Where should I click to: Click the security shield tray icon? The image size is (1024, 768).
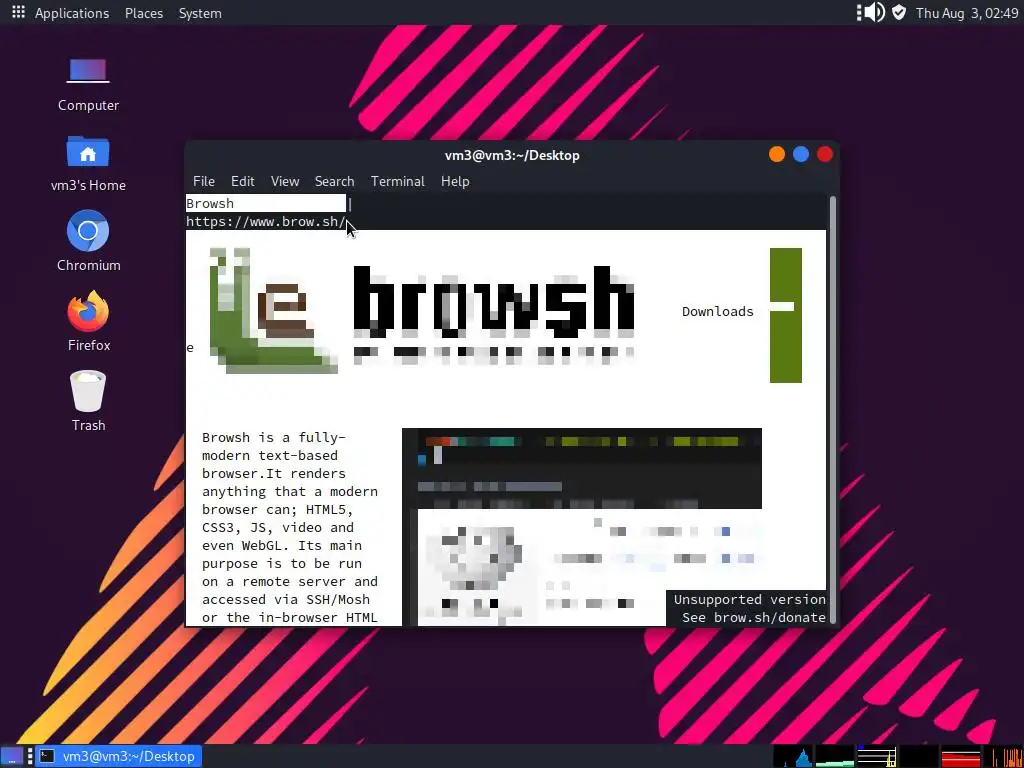tap(899, 12)
